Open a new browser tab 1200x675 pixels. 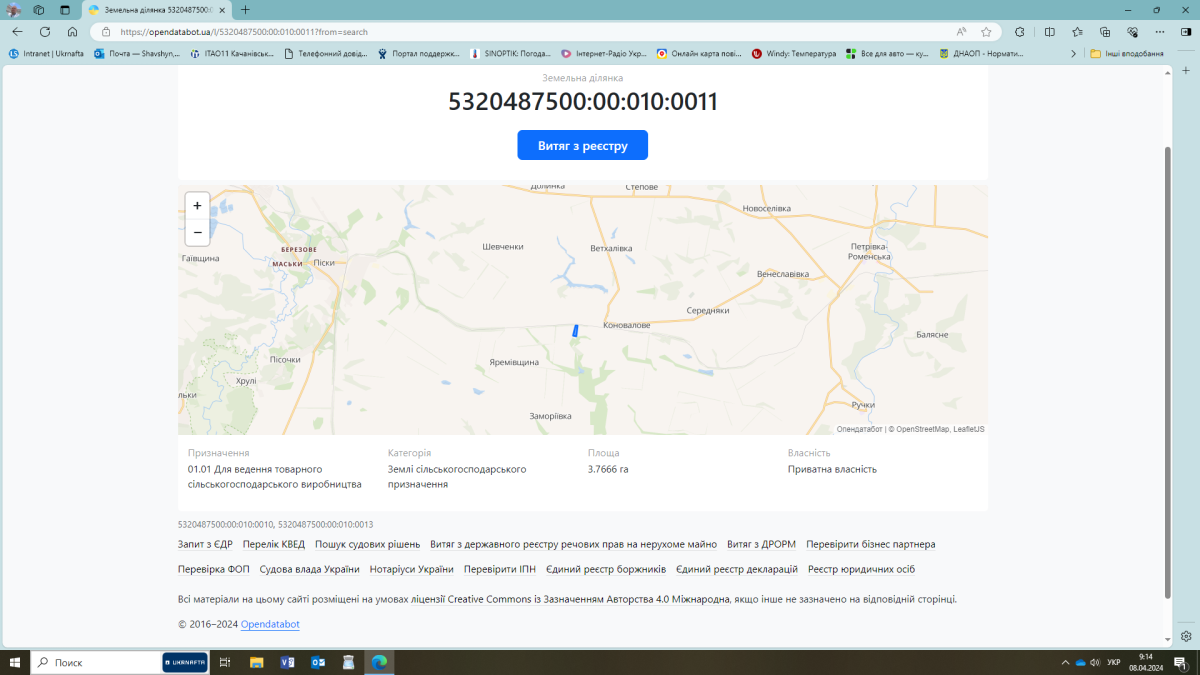246,10
